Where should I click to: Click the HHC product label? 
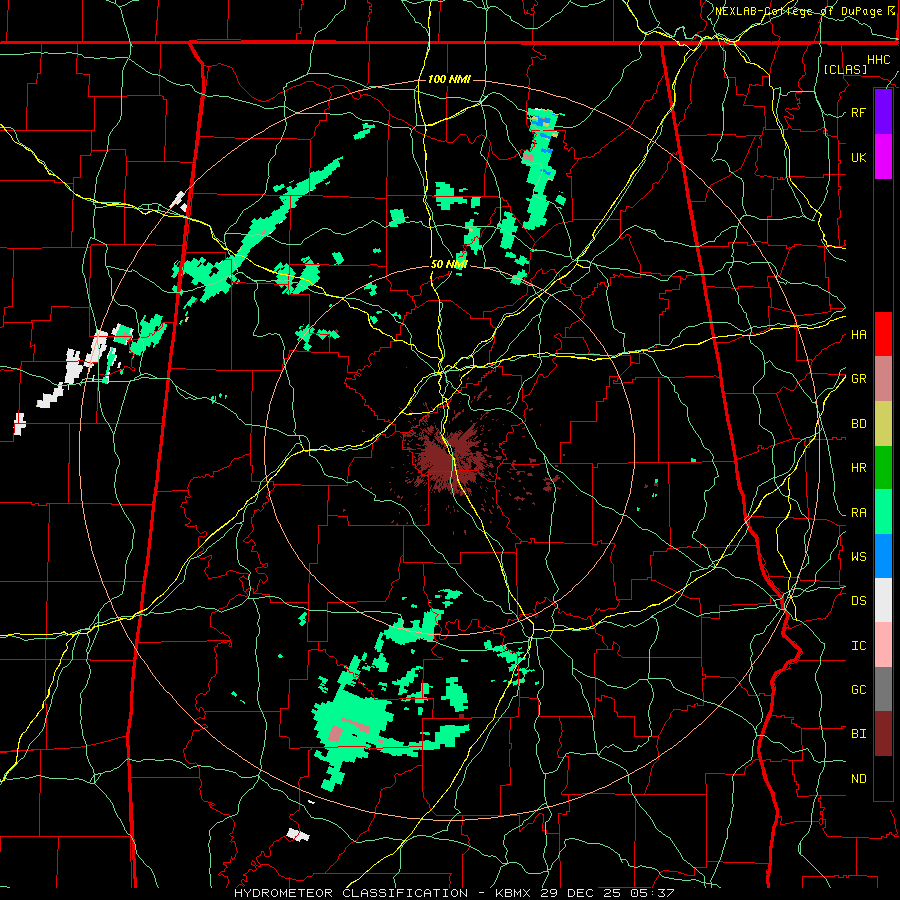click(x=879, y=60)
